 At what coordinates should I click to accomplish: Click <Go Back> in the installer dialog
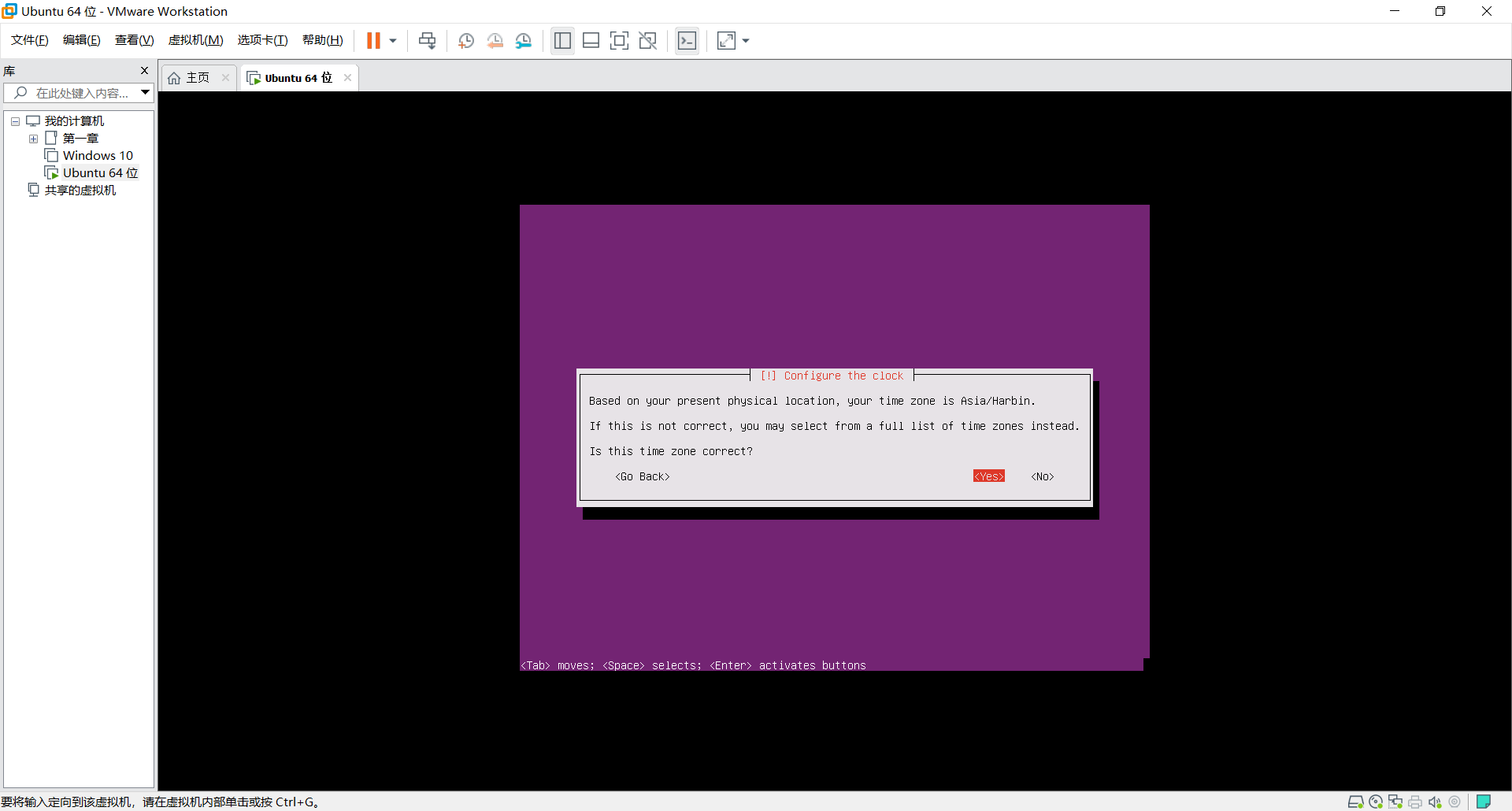tap(643, 476)
